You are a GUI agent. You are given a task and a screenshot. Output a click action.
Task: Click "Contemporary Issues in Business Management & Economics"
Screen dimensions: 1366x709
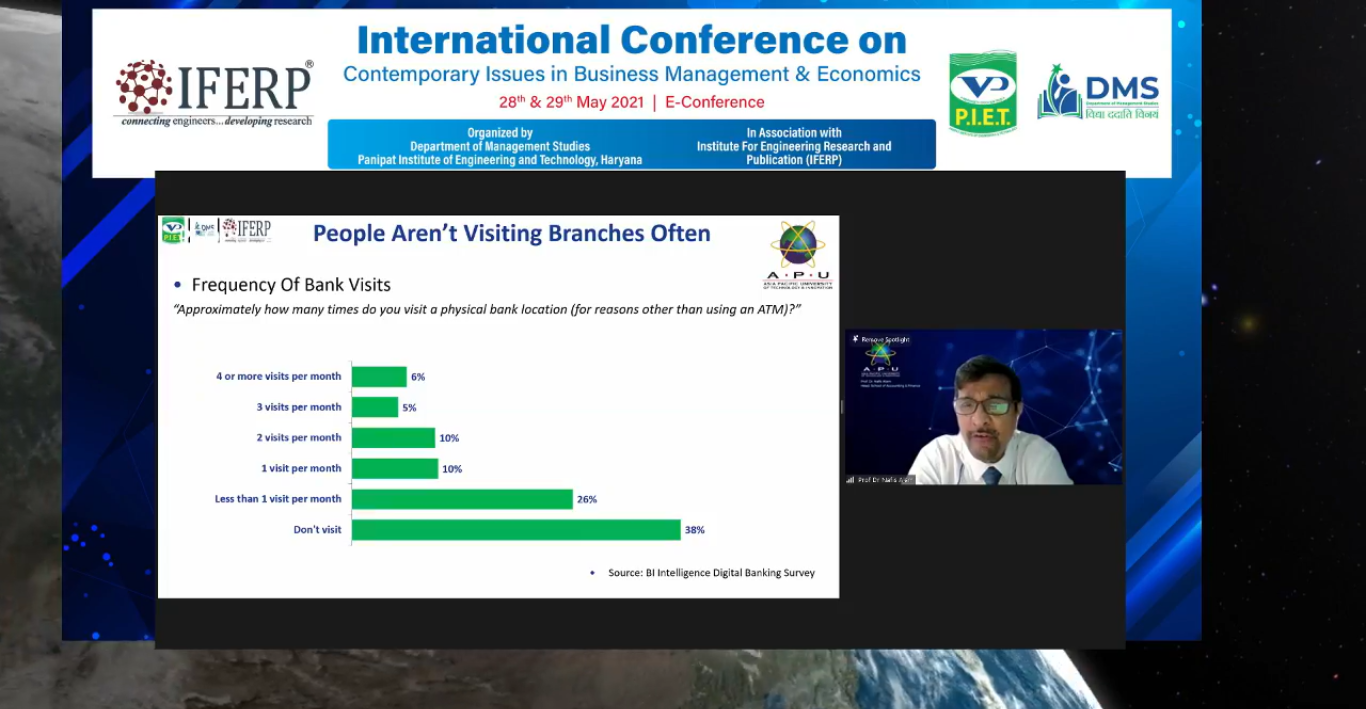(632, 74)
